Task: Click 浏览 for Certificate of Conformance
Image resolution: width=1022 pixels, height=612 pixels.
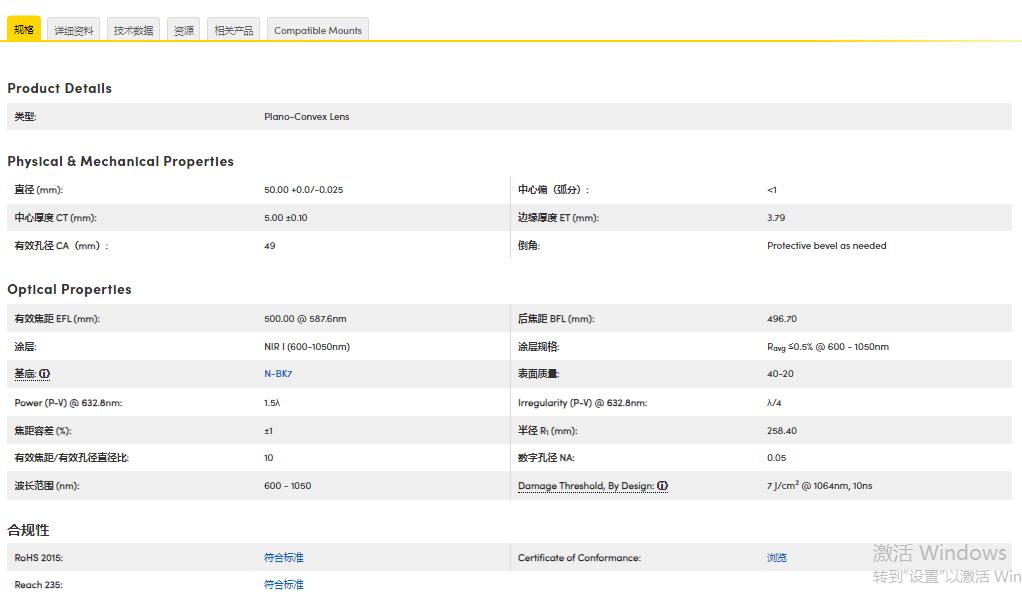Action: pos(777,558)
